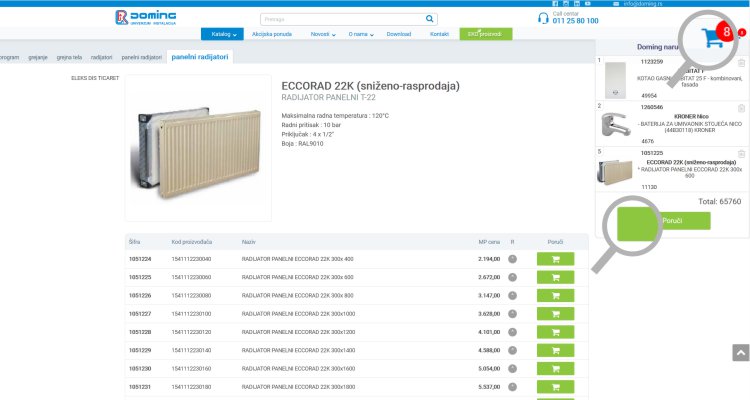Delete cart item 1051225 with trash icon
The height and width of the screenshot is (400, 750).
pyautogui.click(x=741, y=154)
